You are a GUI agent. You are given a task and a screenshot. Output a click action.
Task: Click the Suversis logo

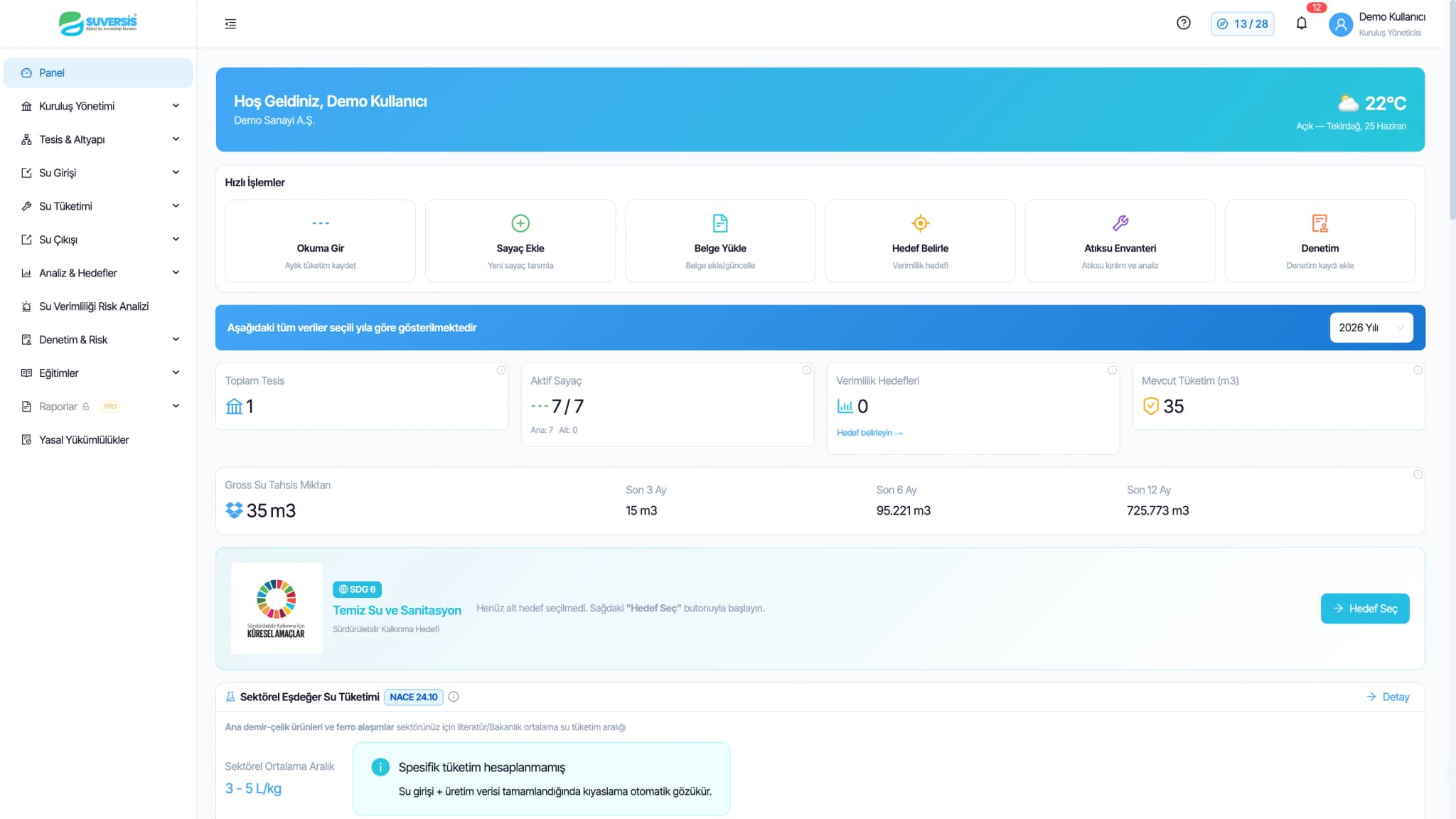[98, 23]
